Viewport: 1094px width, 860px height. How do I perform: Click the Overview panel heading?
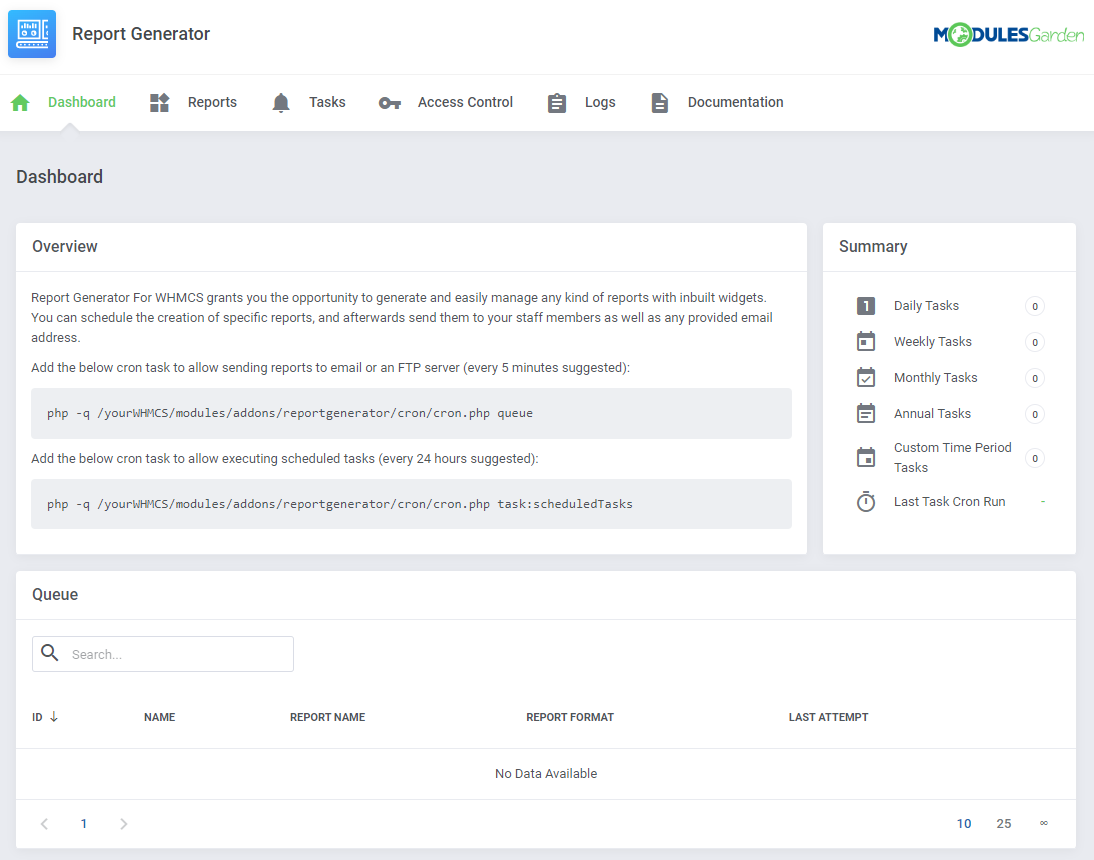65,246
